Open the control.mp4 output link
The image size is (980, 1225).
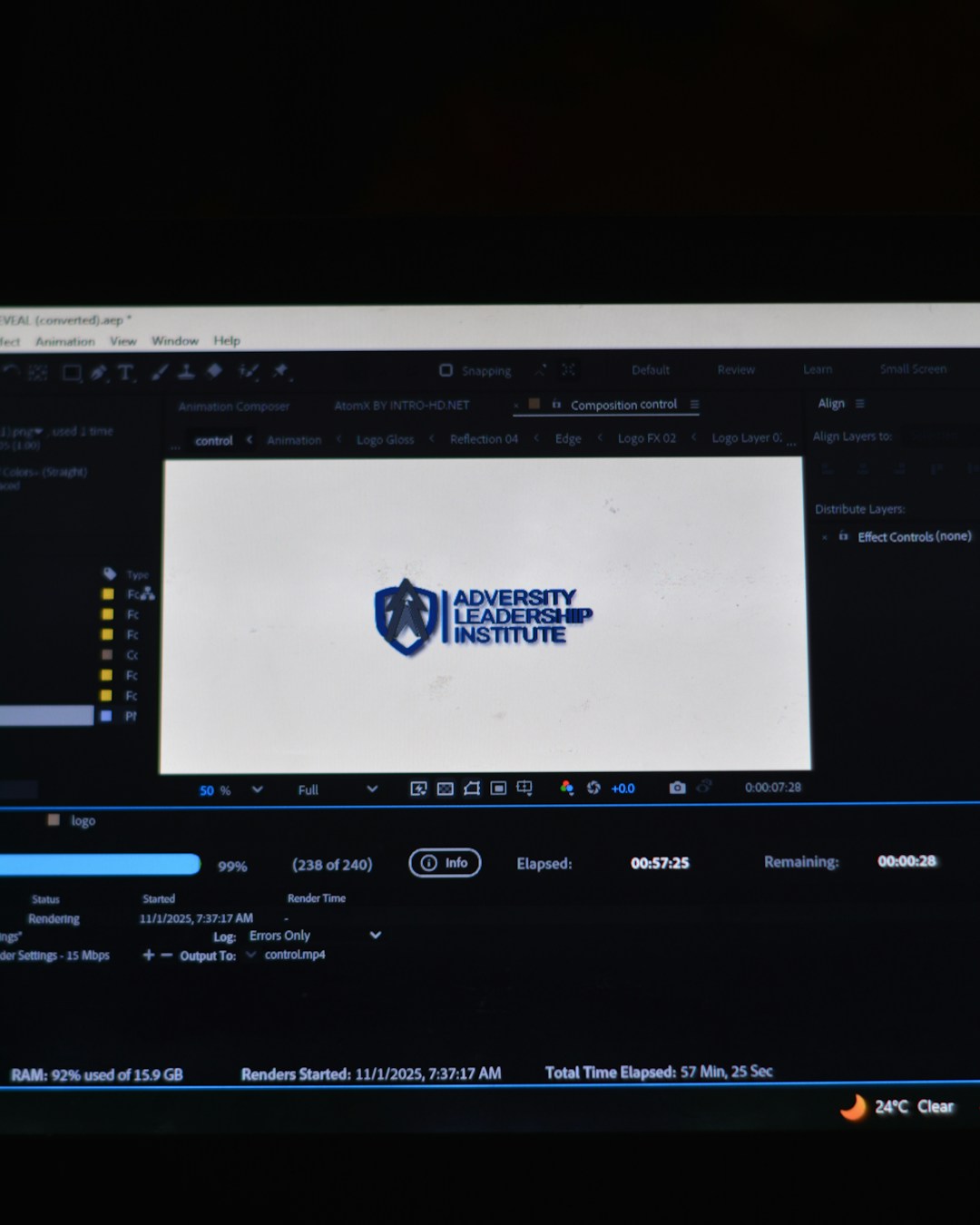click(295, 955)
